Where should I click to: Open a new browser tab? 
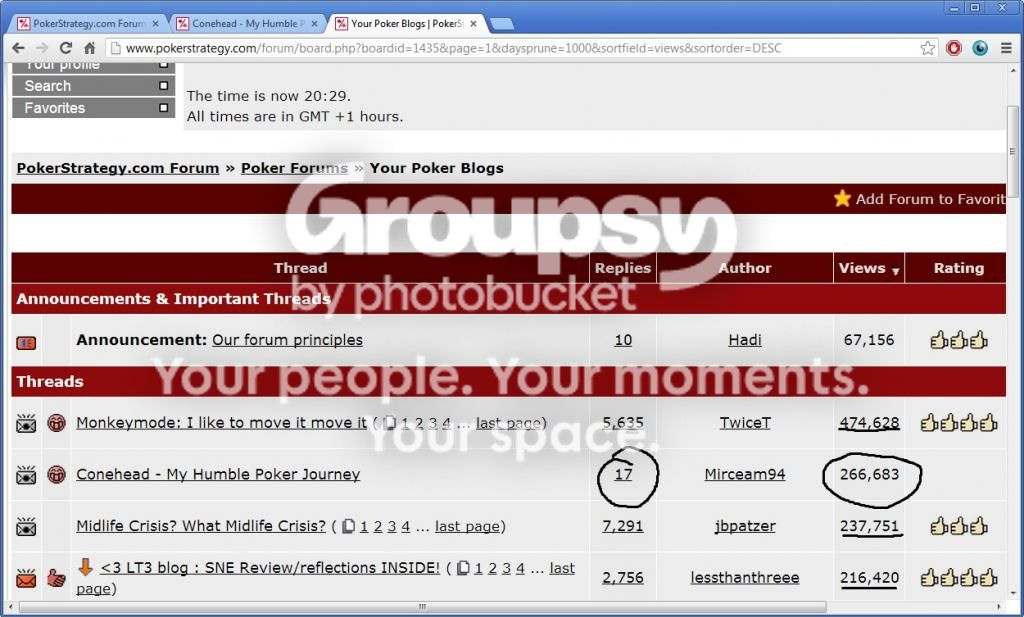(x=502, y=24)
